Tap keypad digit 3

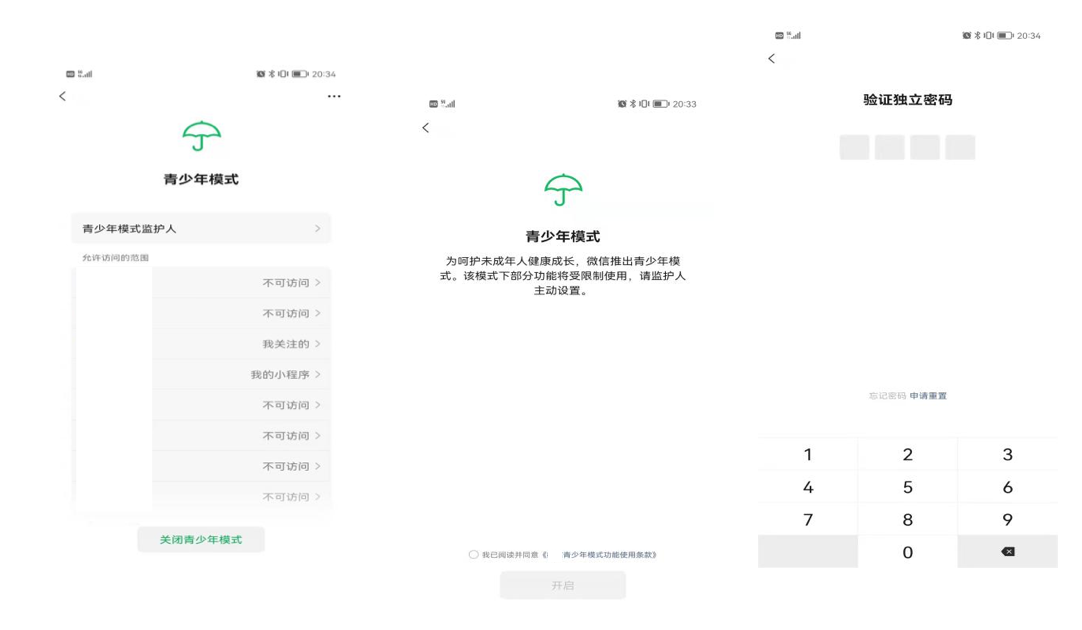(x=1007, y=454)
